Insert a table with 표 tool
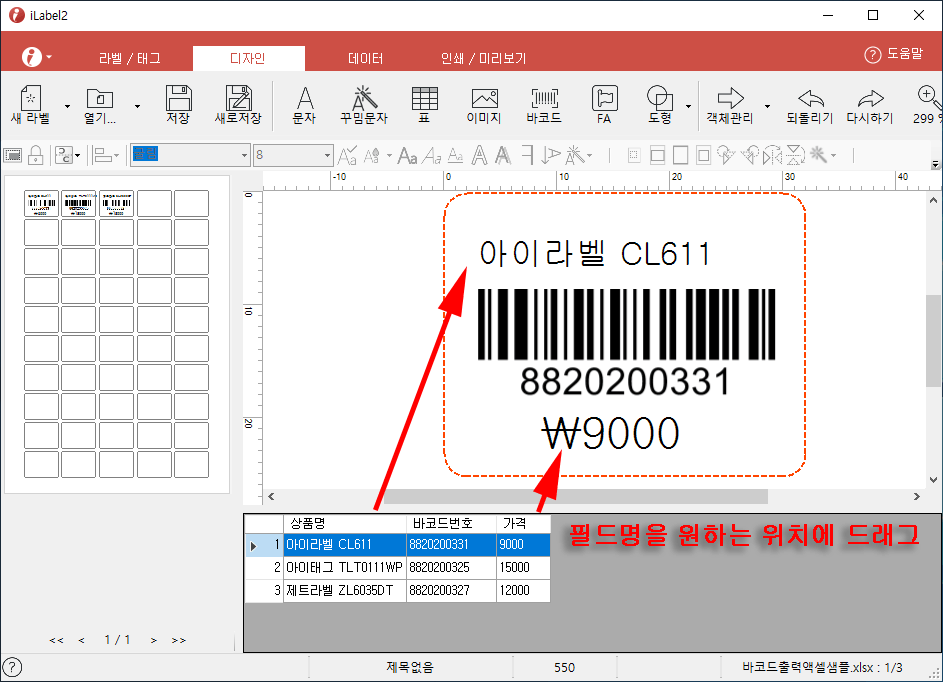Screen dimensions: 943x682 (425, 105)
